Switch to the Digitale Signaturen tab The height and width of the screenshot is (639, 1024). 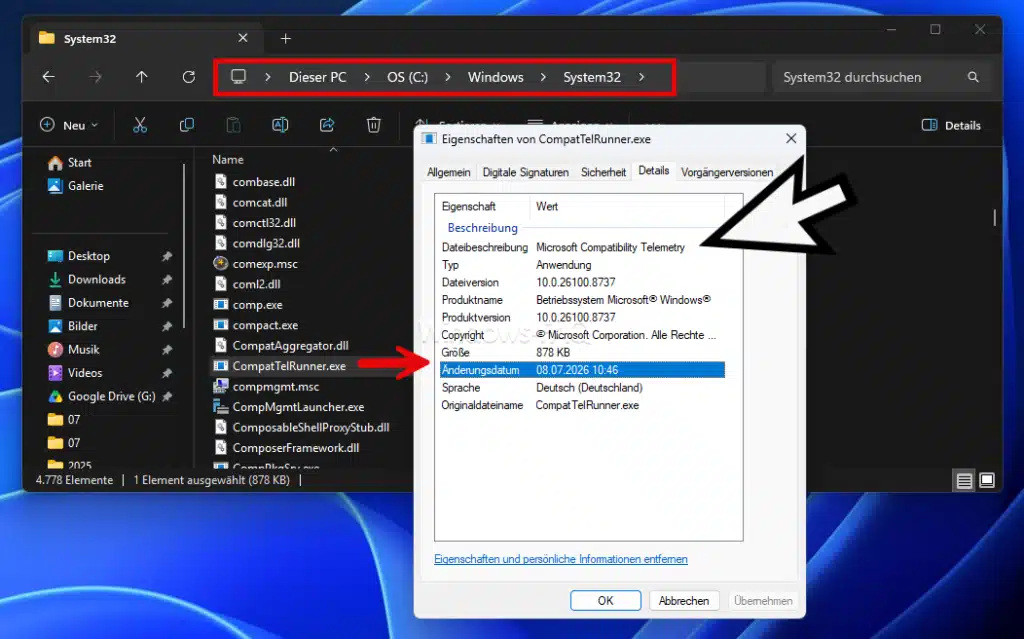(526, 172)
